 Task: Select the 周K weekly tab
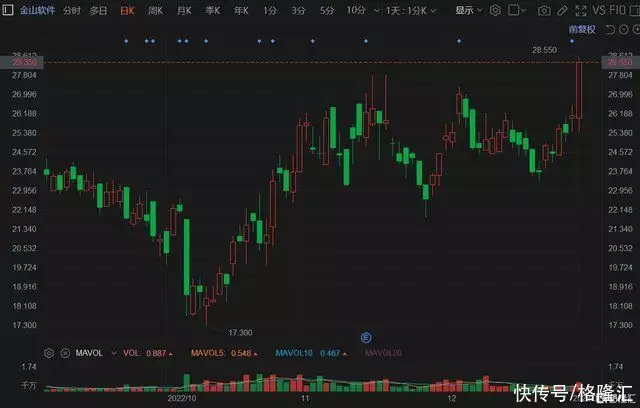155,11
